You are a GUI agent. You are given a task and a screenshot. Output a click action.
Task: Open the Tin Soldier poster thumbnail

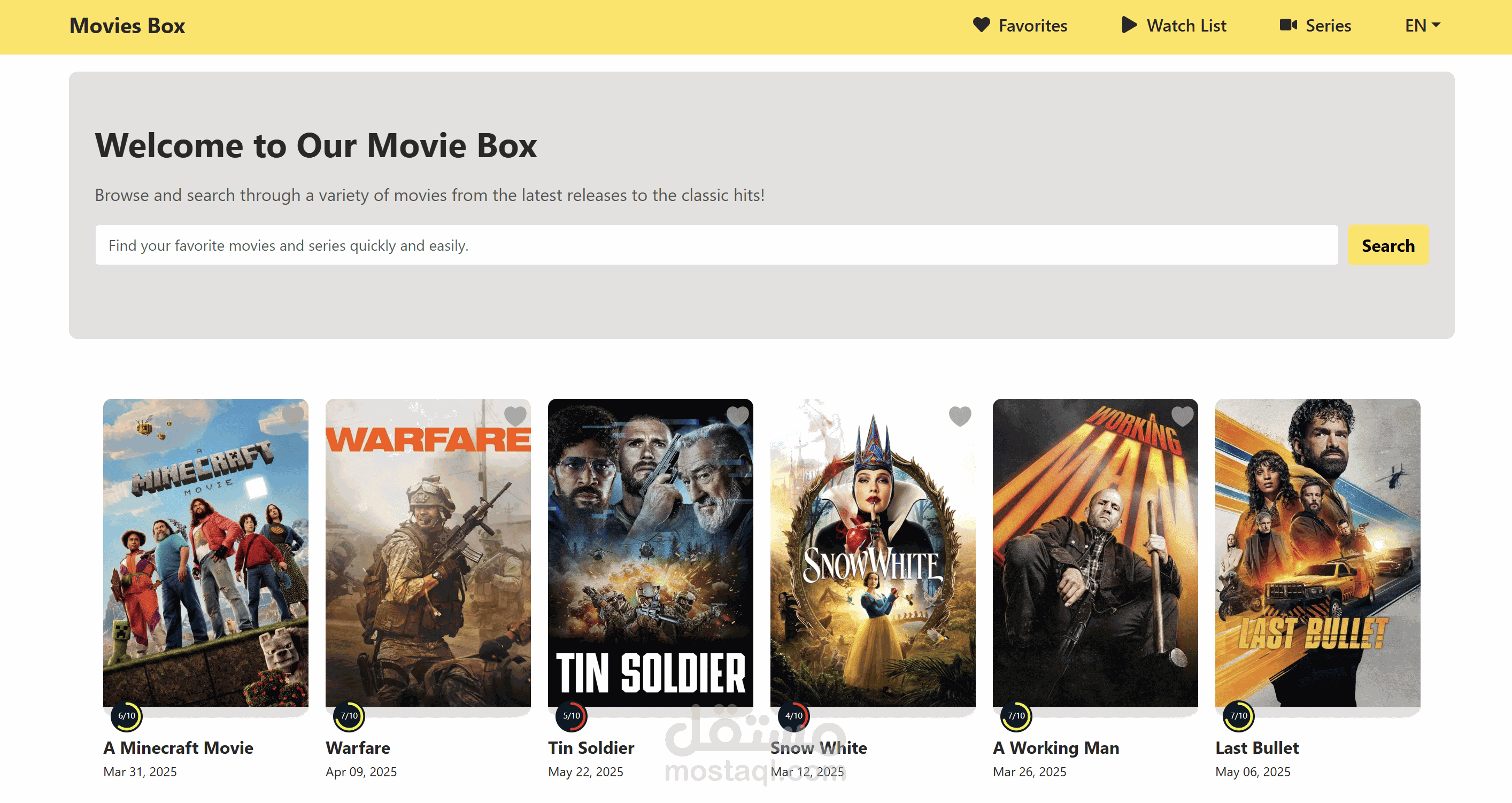[x=650, y=552]
